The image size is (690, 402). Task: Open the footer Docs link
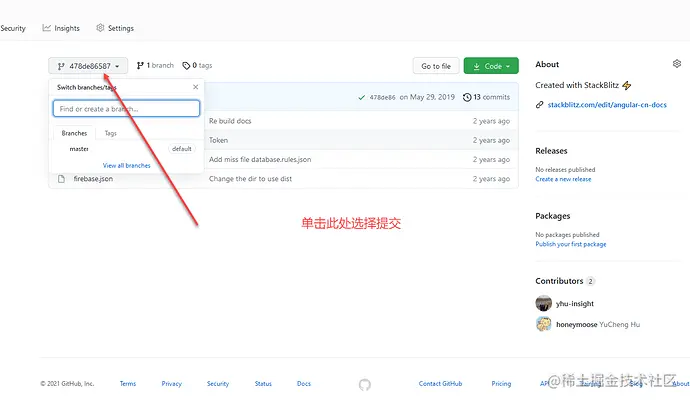click(304, 384)
